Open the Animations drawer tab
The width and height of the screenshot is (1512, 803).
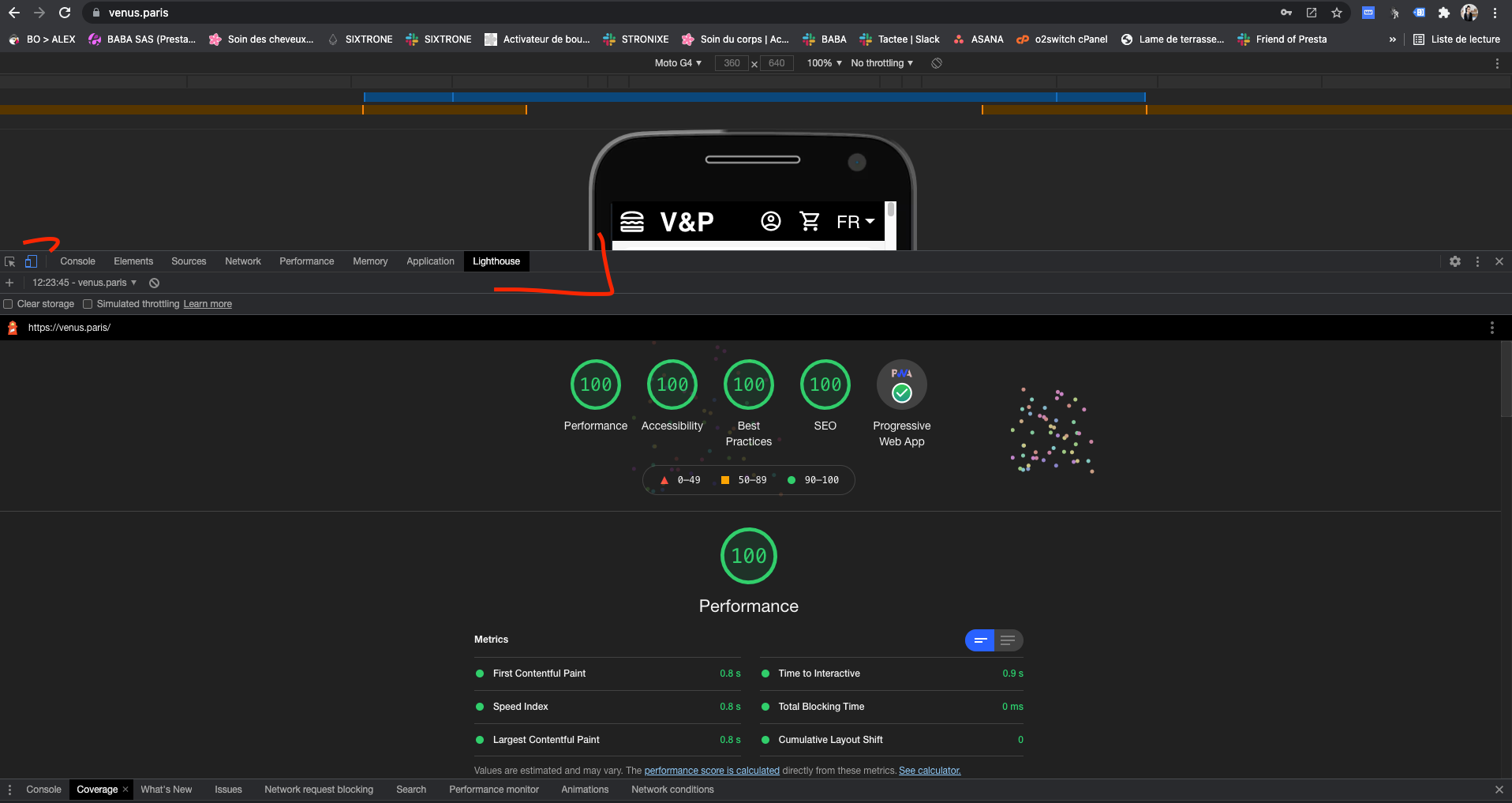click(x=585, y=790)
